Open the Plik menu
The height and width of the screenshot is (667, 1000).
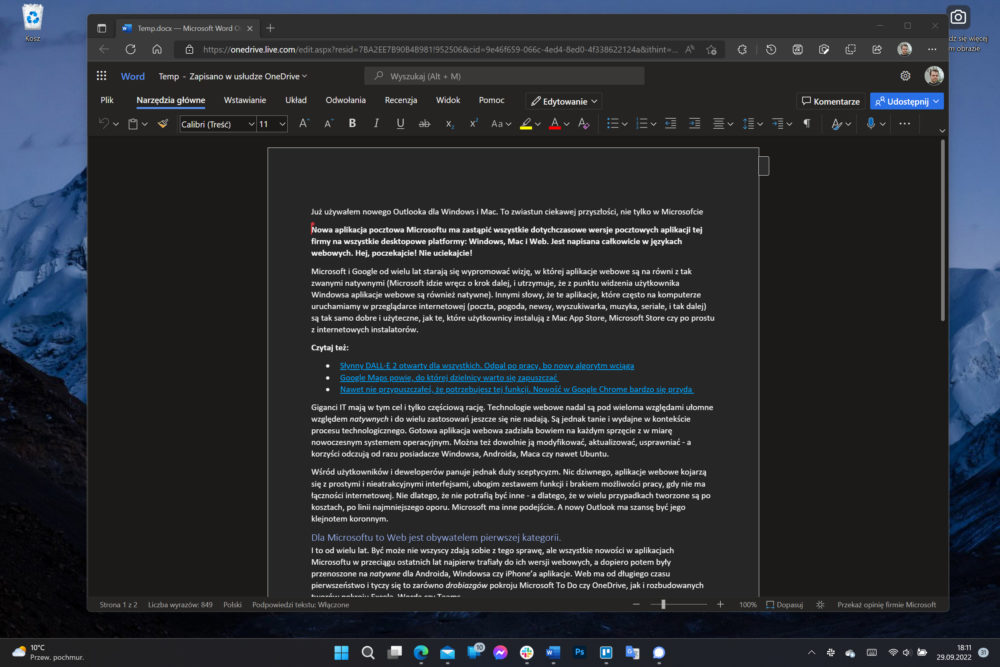[x=107, y=100]
